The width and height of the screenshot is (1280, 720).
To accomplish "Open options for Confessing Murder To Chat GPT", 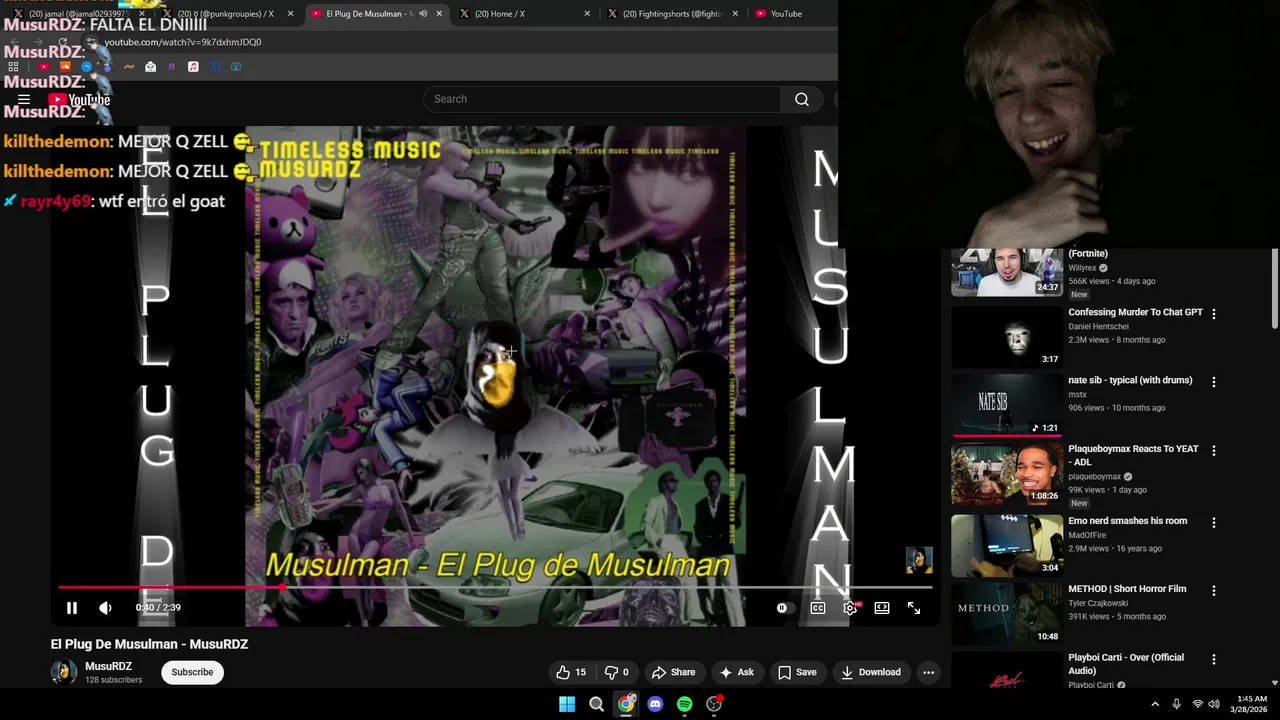I will click(1214, 314).
